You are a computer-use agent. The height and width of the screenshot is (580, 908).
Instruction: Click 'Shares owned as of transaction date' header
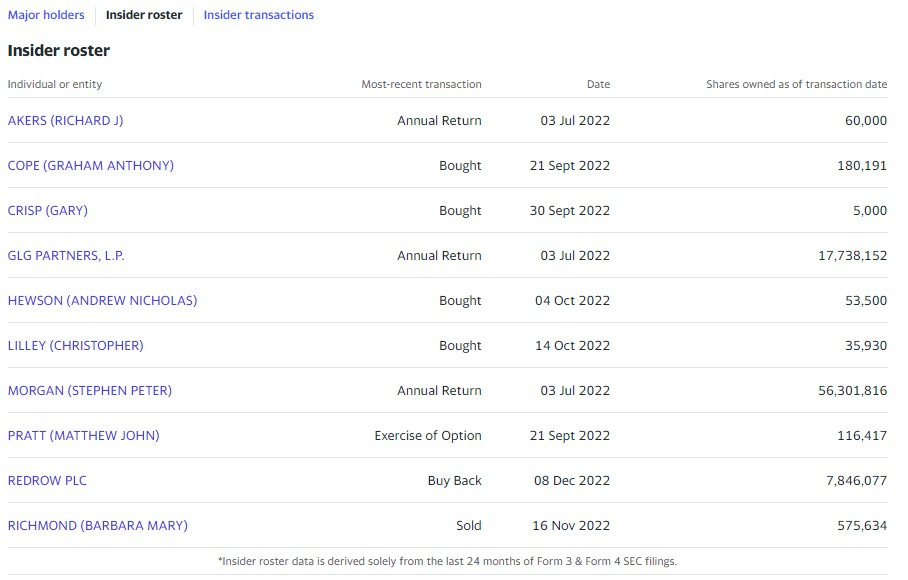click(796, 84)
